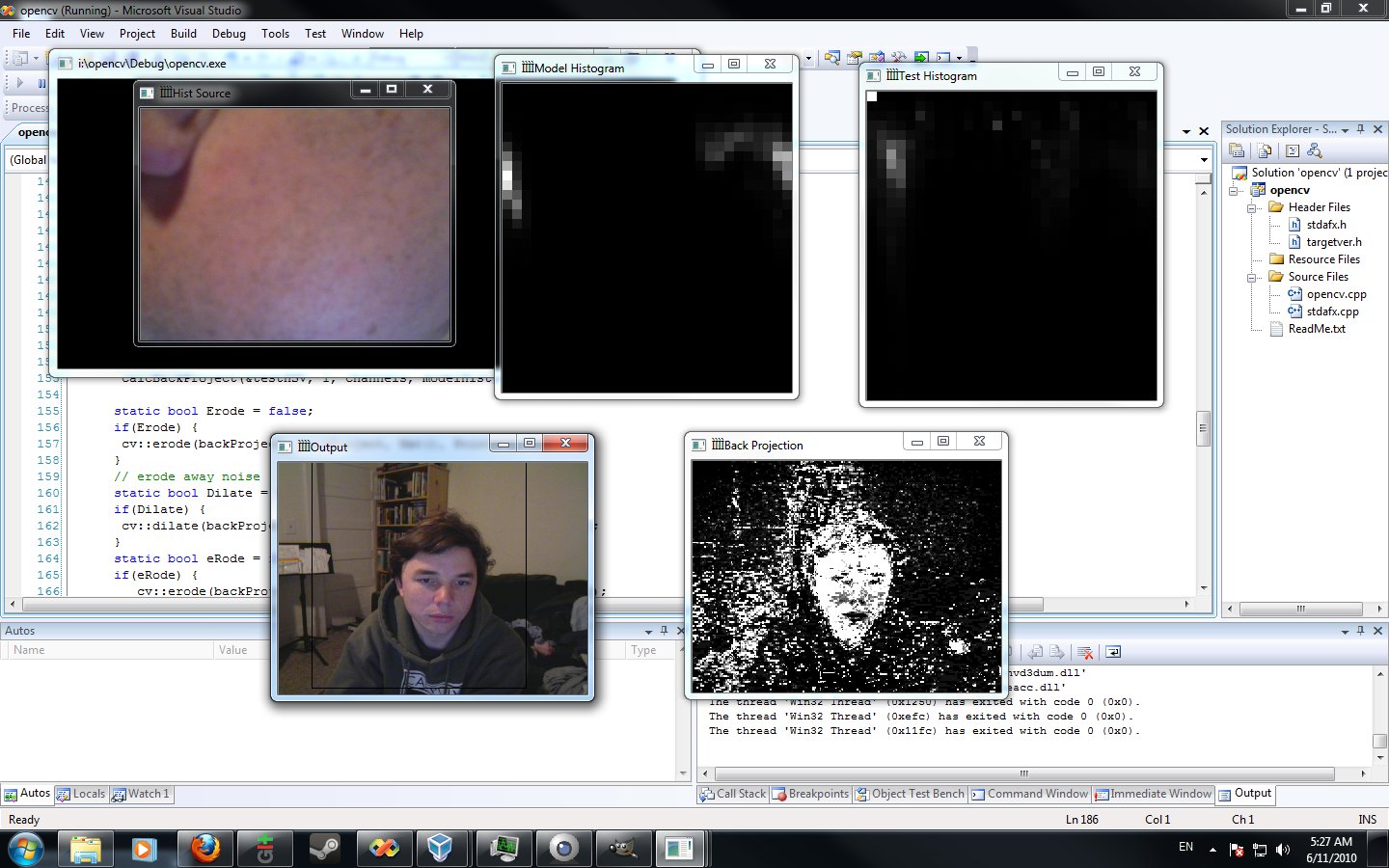The image size is (1389, 868).
Task: Click the Continue debugging play icon
Action: 20,83
